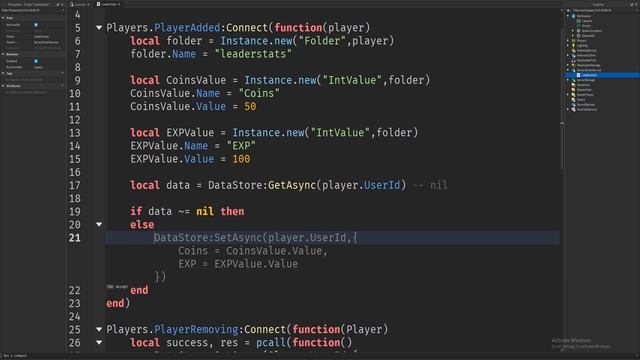Select the Leaderstats script icon in Explorer

578,75
